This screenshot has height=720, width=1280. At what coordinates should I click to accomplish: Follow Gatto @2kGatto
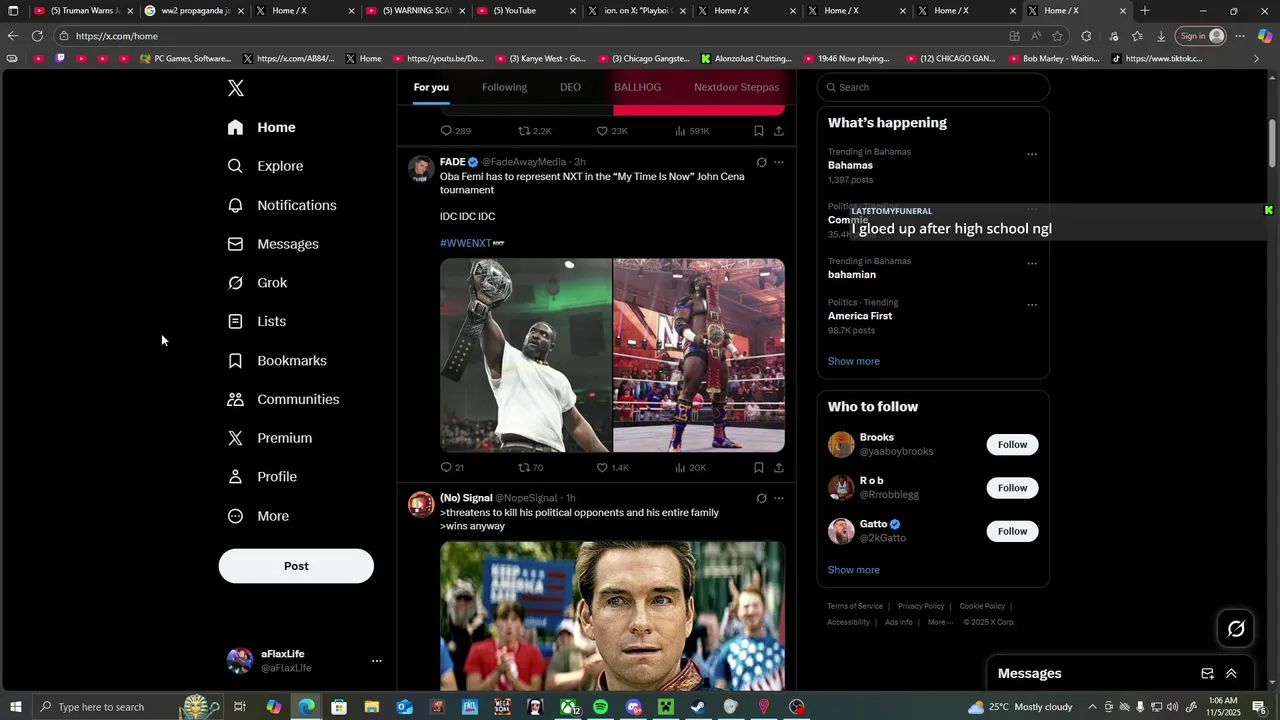pos(1012,531)
